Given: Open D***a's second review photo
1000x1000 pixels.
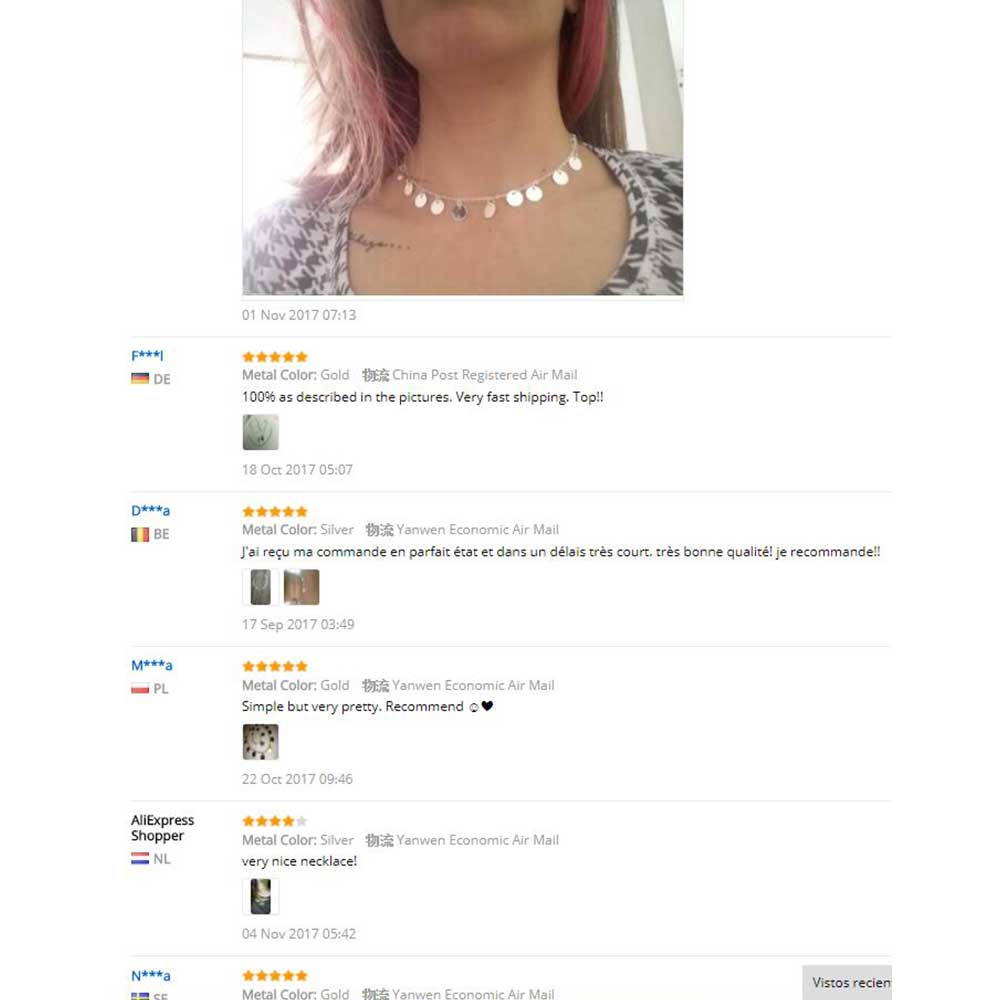Looking at the screenshot, I should coord(301,587).
